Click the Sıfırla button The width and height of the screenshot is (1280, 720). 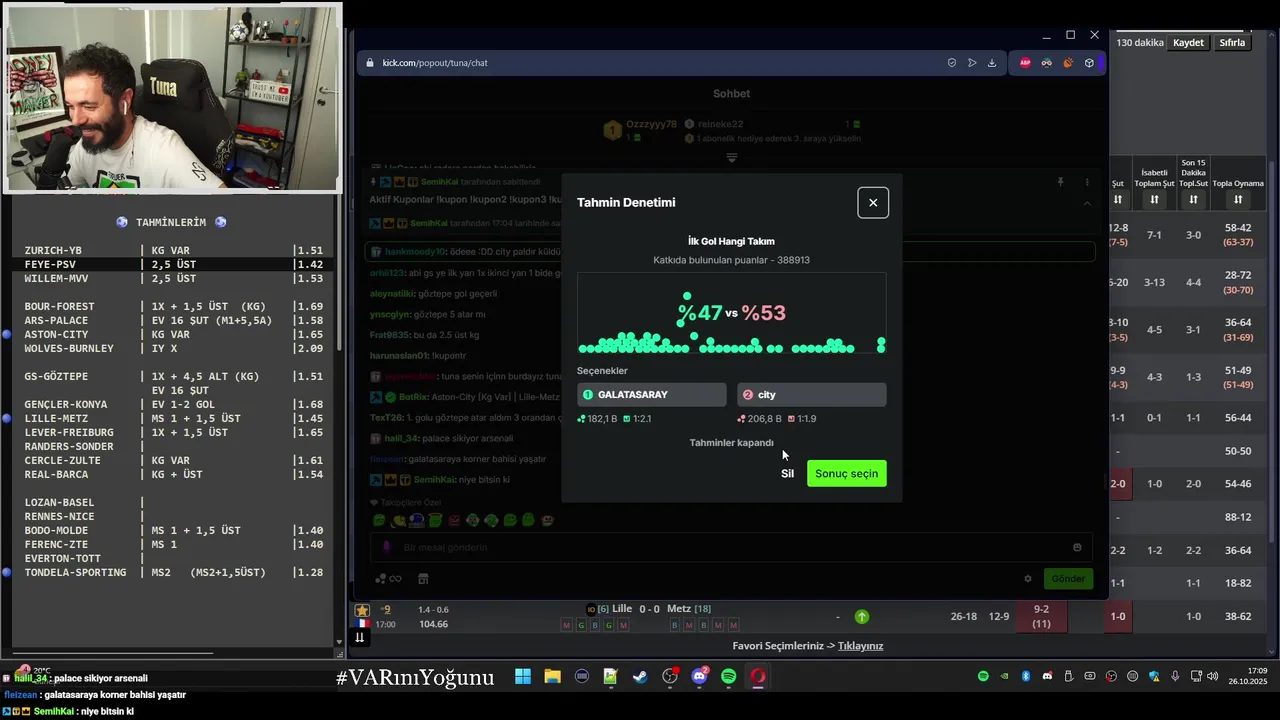1232,43
